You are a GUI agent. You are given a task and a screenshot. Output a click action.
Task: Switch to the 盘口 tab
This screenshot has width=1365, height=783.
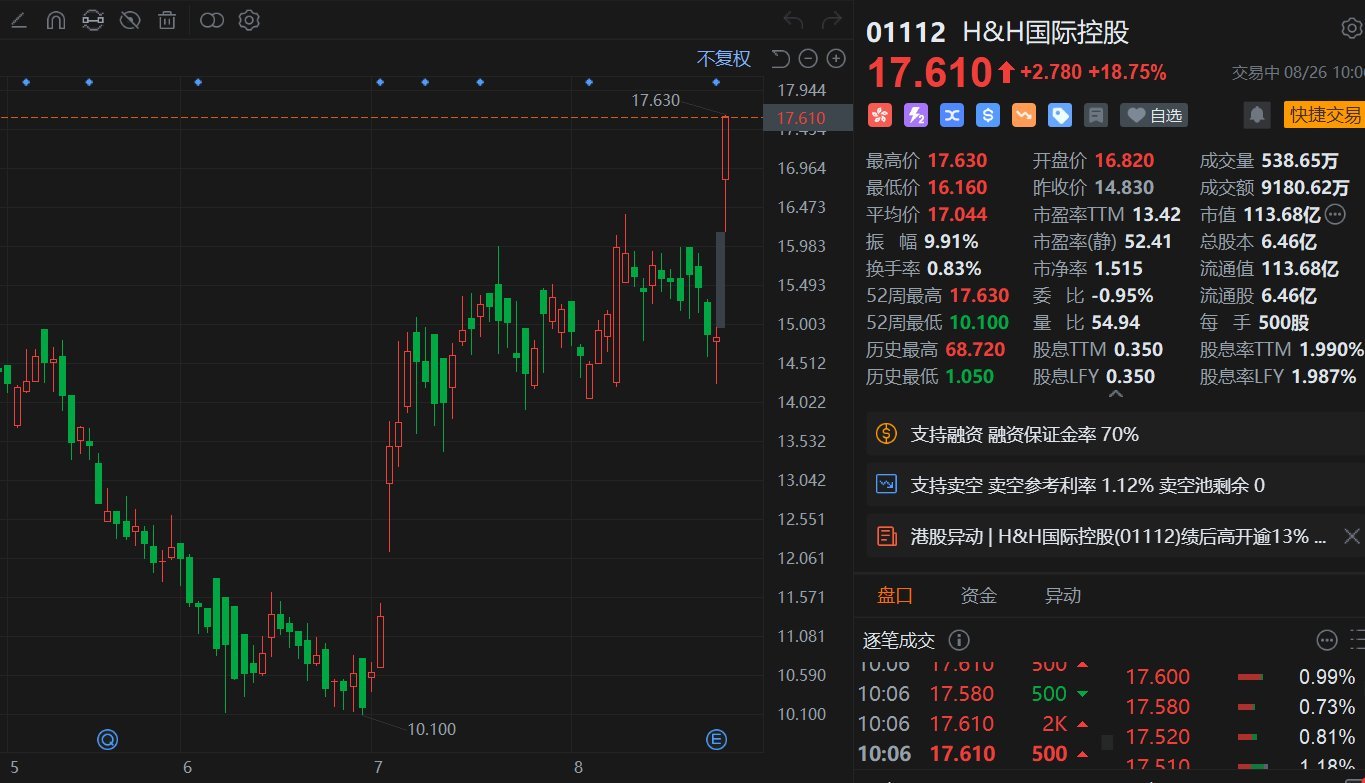pos(895,596)
